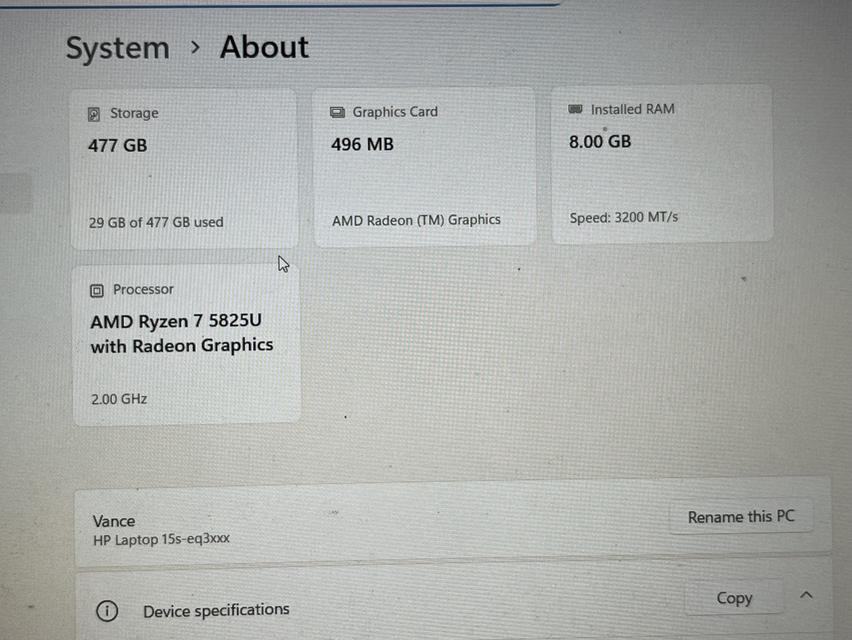Open the Graphics Card card showing 496 MB
The width and height of the screenshot is (852, 640).
pyautogui.click(x=424, y=165)
